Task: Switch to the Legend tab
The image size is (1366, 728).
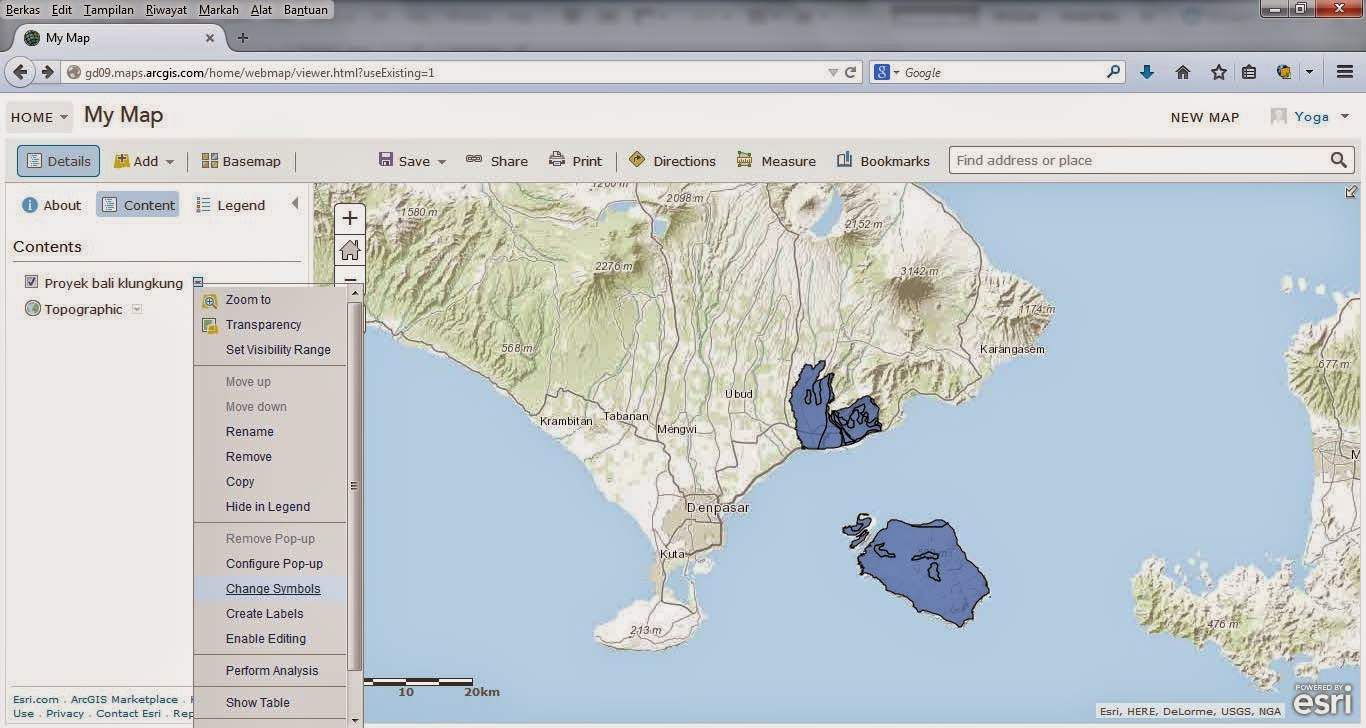Action: pos(230,205)
